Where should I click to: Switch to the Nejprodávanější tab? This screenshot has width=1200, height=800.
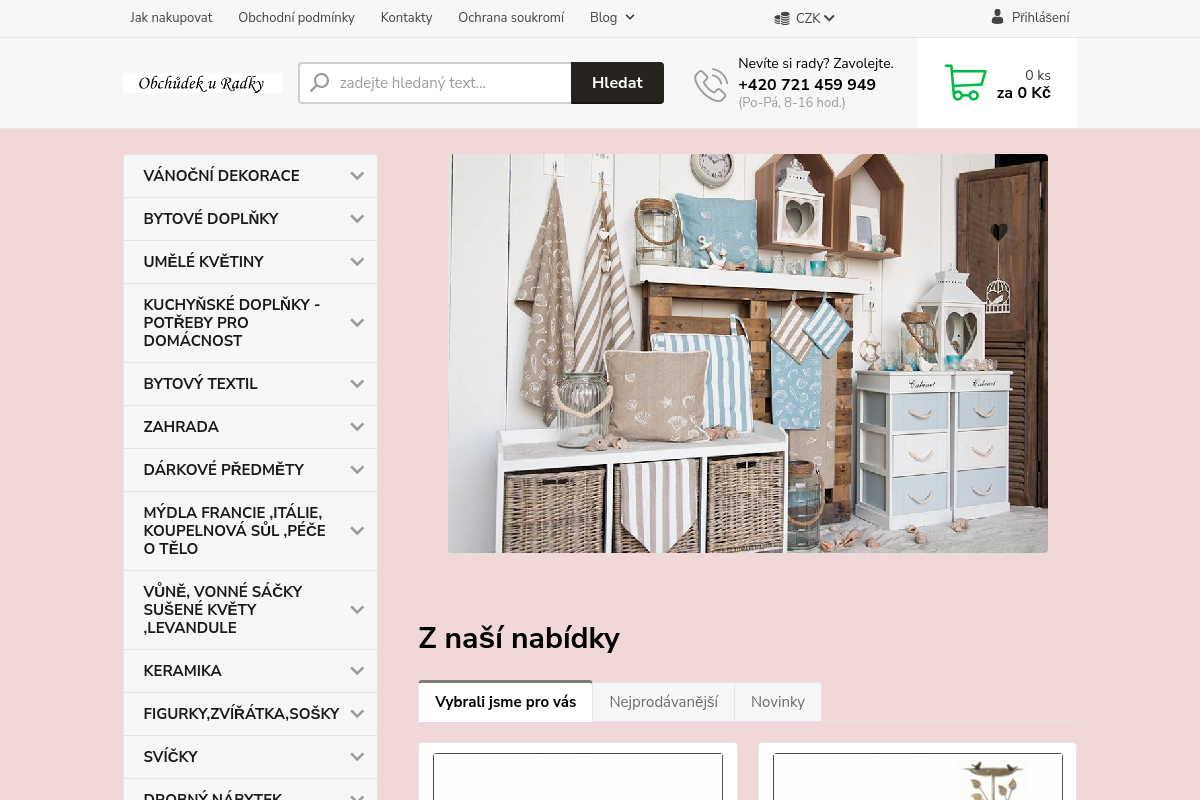[x=664, y=702]
